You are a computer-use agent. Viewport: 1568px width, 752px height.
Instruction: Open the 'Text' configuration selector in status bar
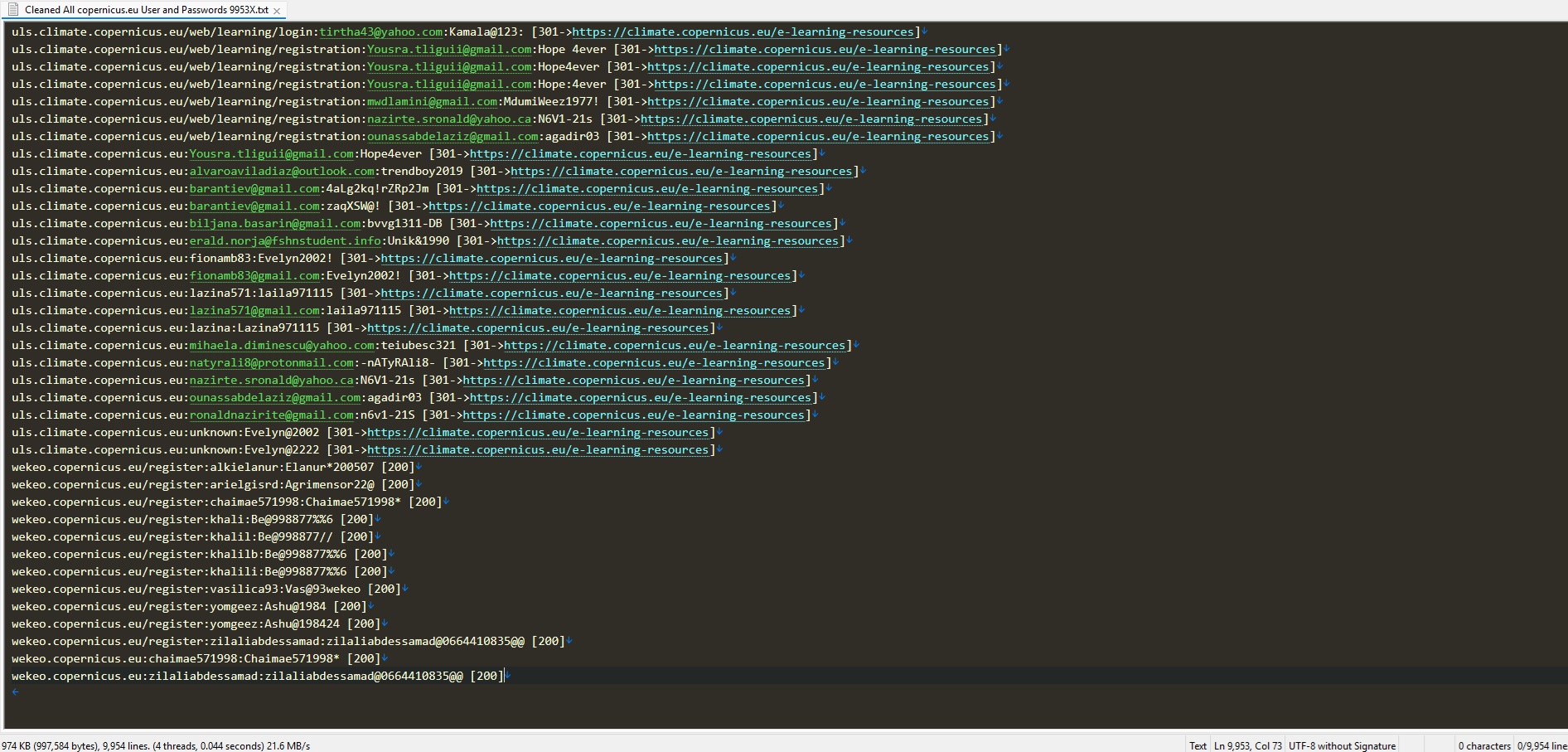click(x=1198, y=745)
